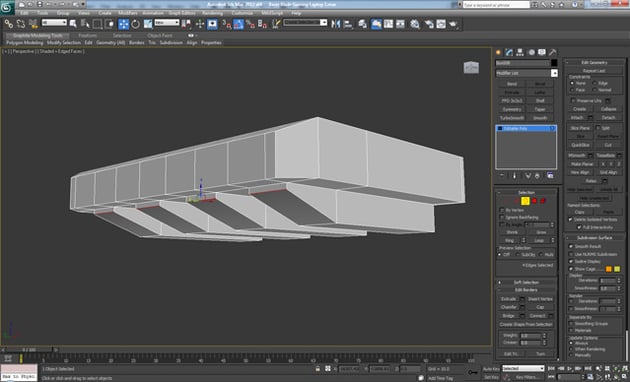The width and height of the screenshot is (630, 382).
Task: Toggle Smooth Result checkbox
Action: point(571,246)
